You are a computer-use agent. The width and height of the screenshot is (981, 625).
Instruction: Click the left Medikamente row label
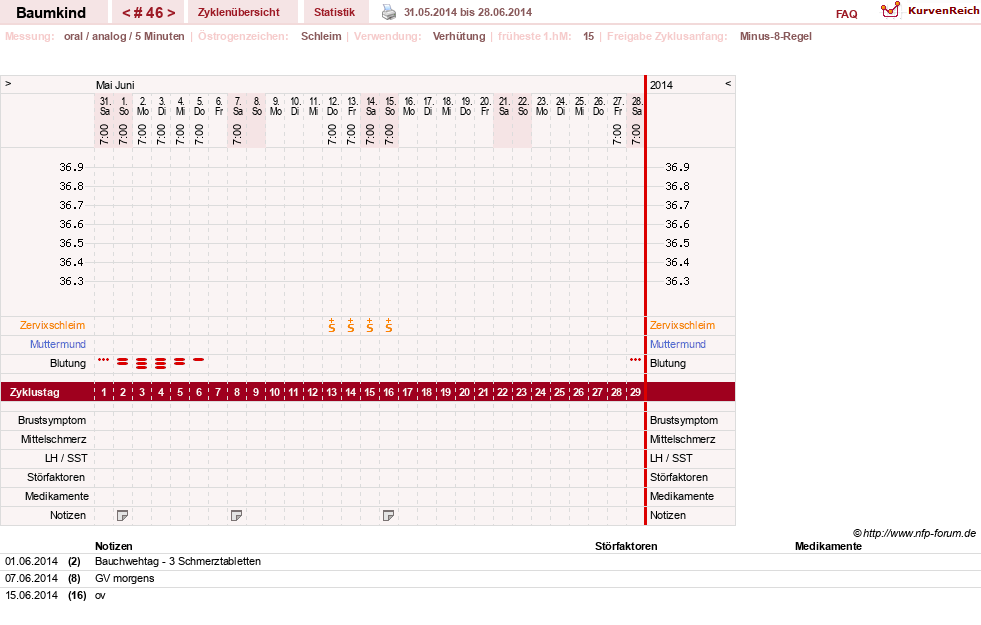click(57, 496)
